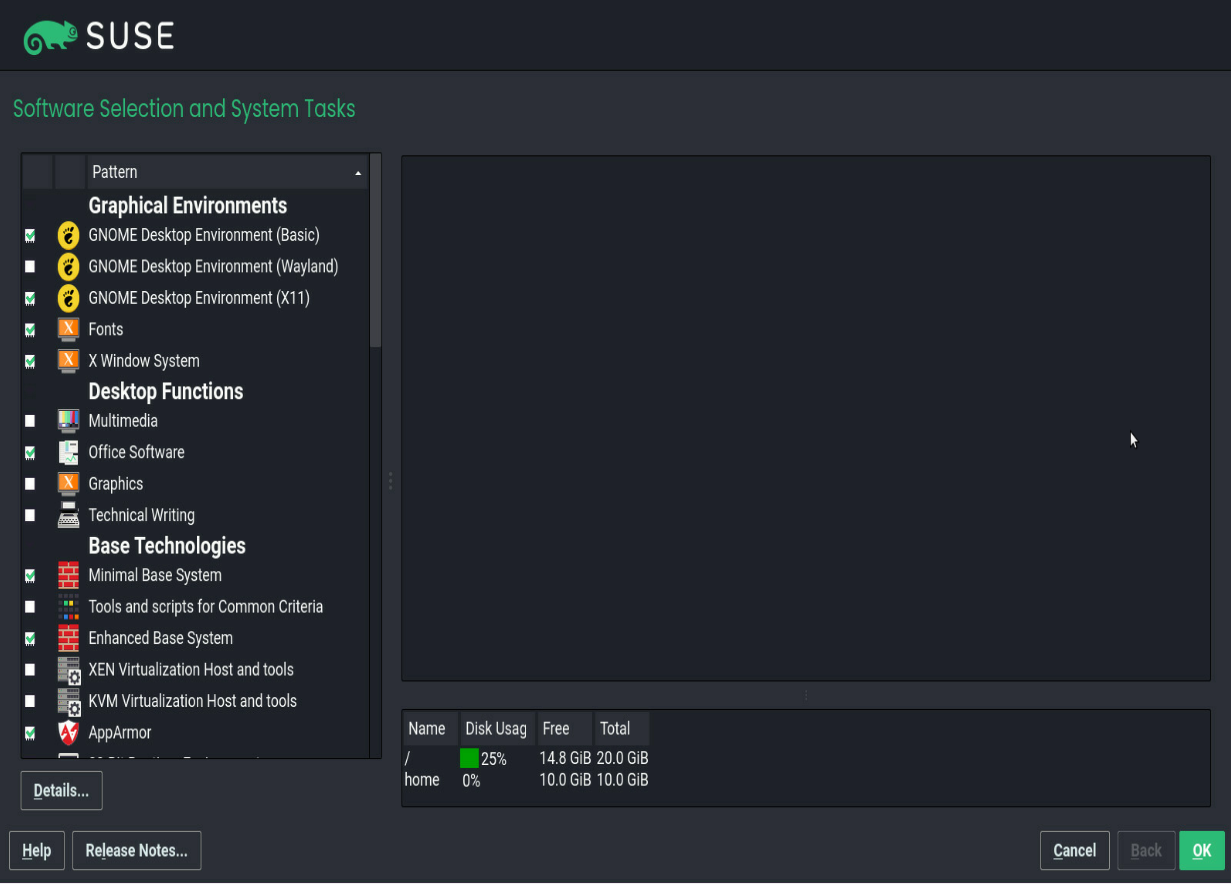1231x884 pixels.
Task: Click the Disk Usage column header
Action: [496, 729]
